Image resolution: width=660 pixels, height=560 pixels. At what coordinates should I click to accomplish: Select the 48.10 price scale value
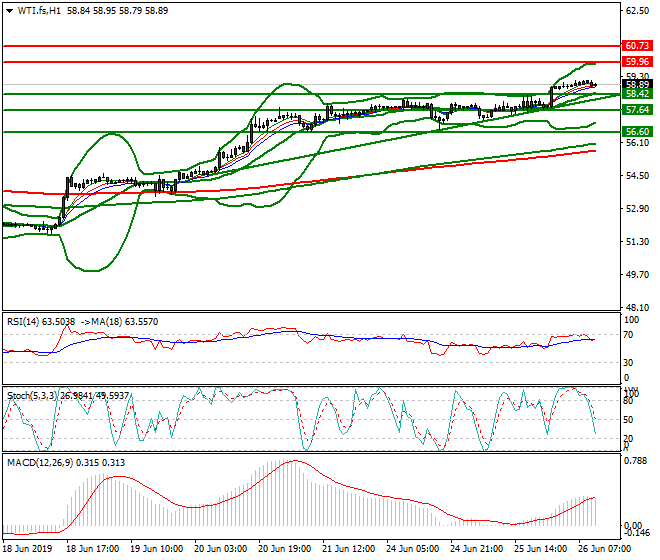pos(637,307)
